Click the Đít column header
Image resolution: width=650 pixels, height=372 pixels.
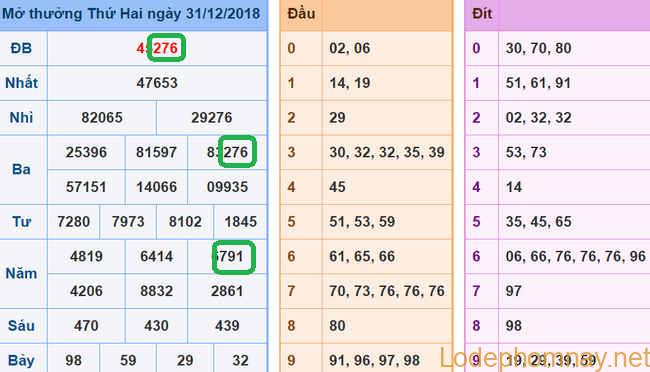[x=482, y=14]
